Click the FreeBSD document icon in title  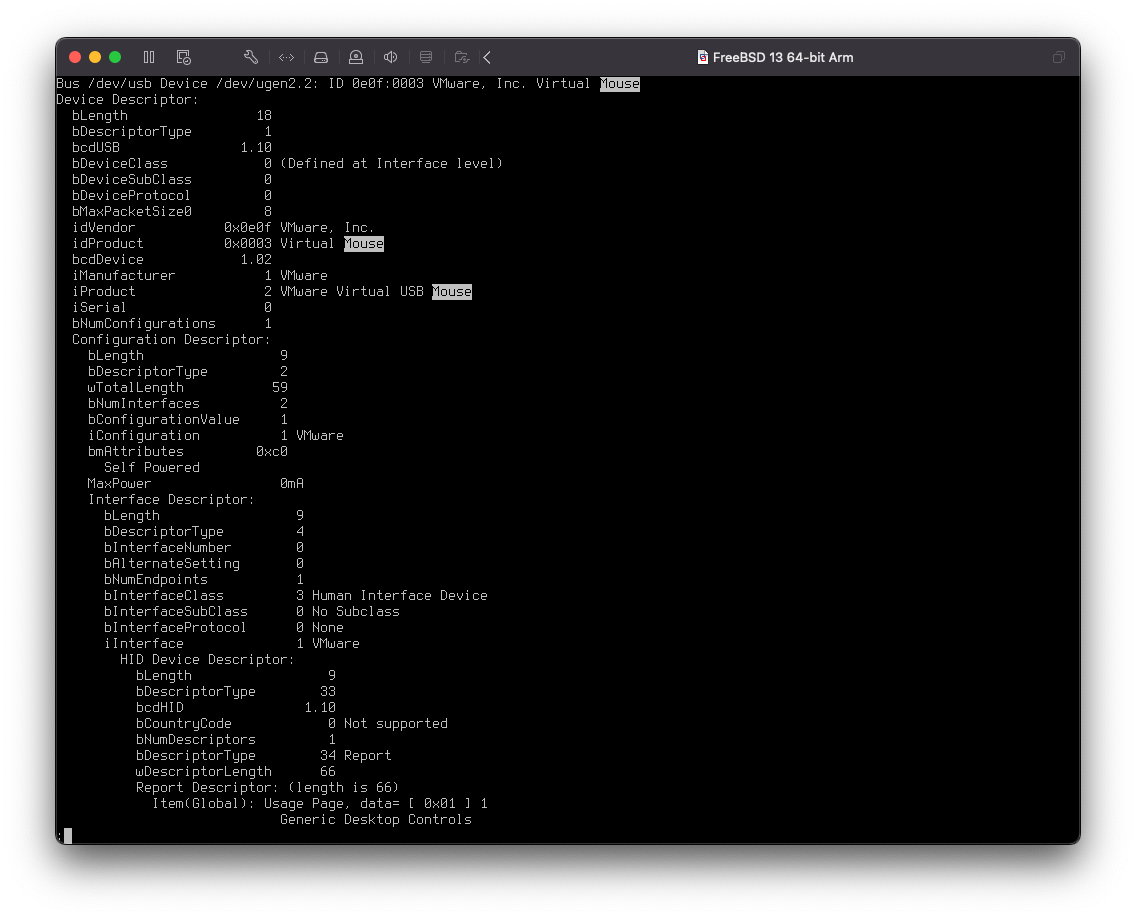point(703,57)
